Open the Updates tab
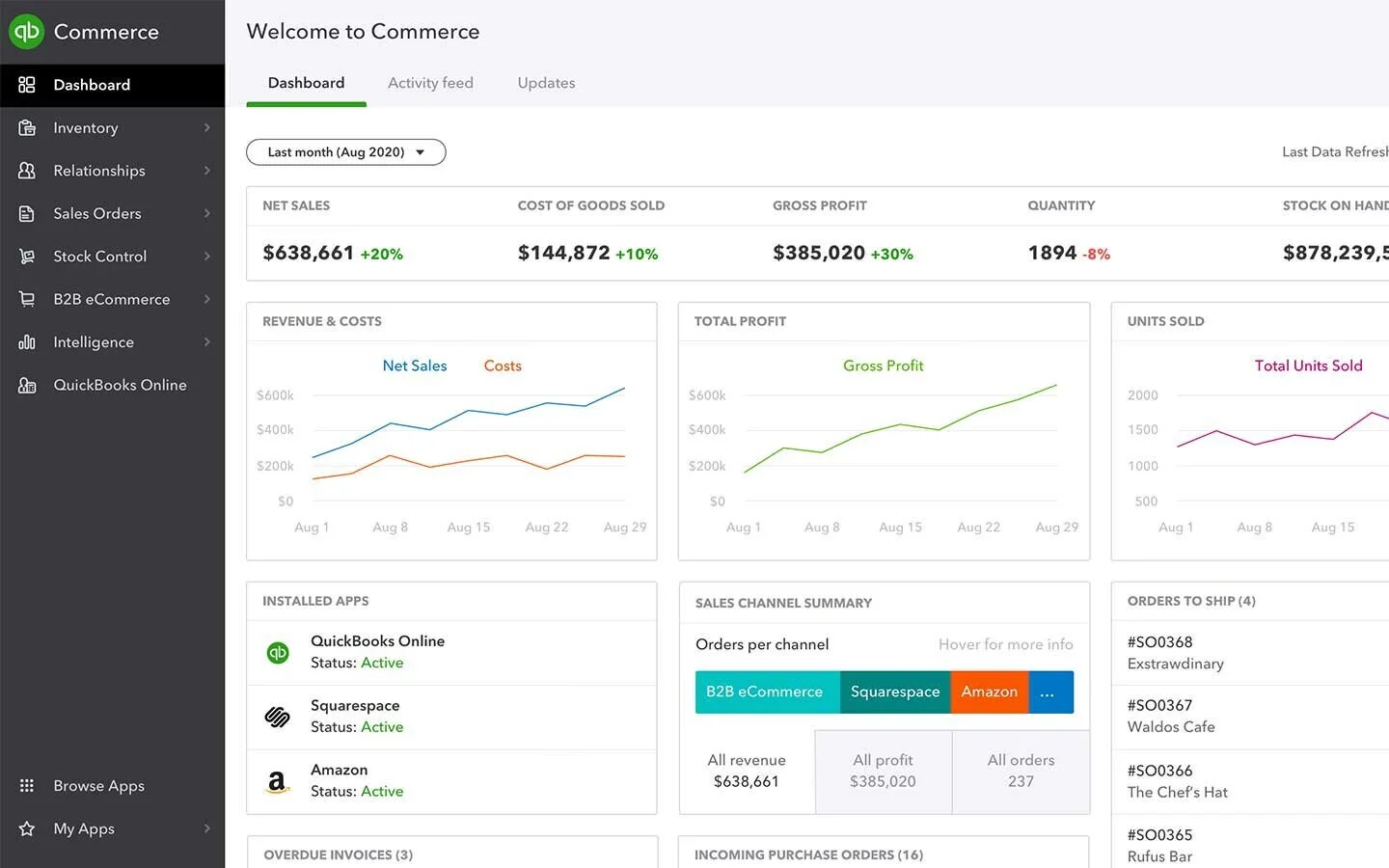The width and height of the screenshot is (1389, 868). tap(545, 83)
